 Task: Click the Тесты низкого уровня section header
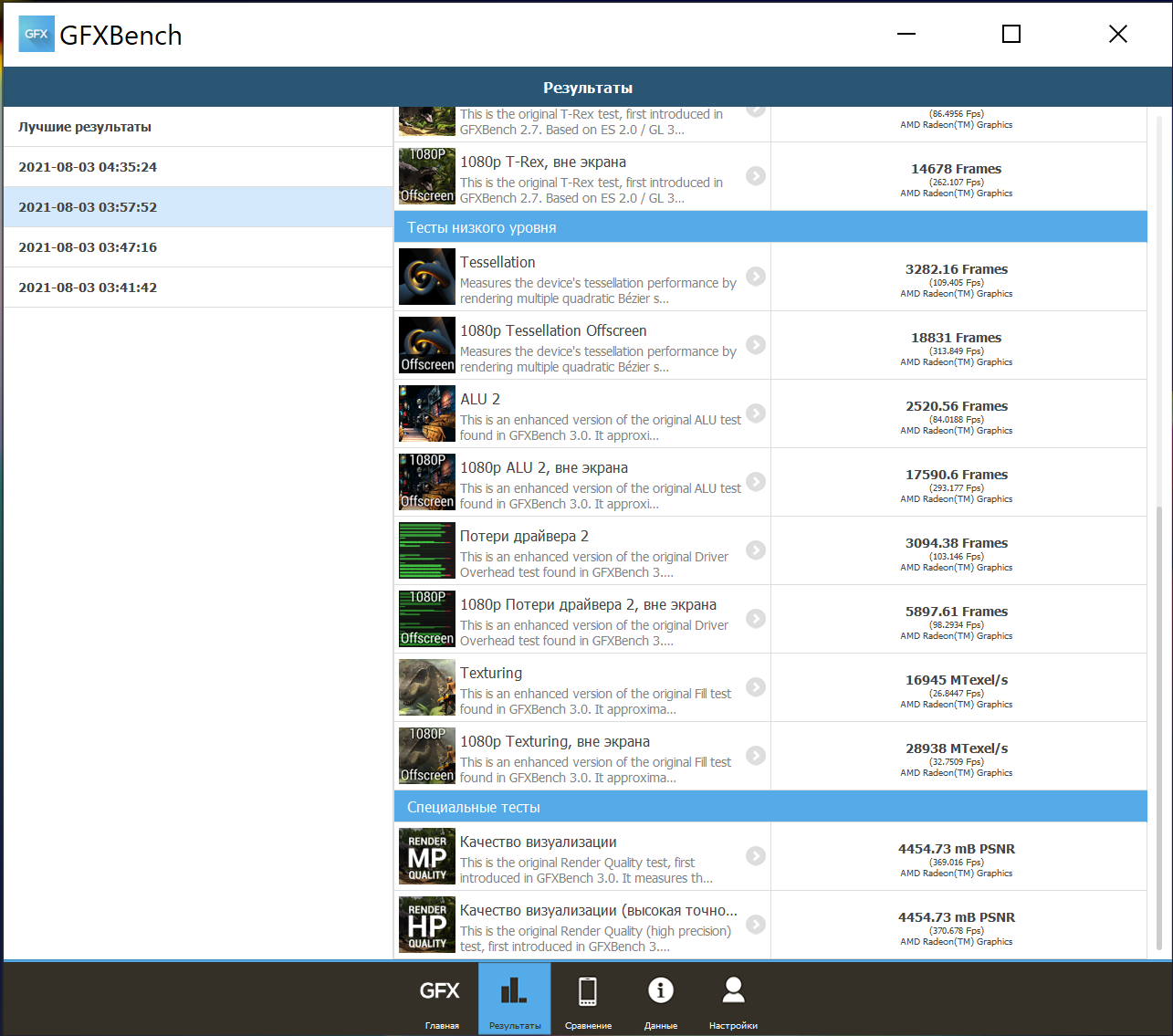point(770,227)
